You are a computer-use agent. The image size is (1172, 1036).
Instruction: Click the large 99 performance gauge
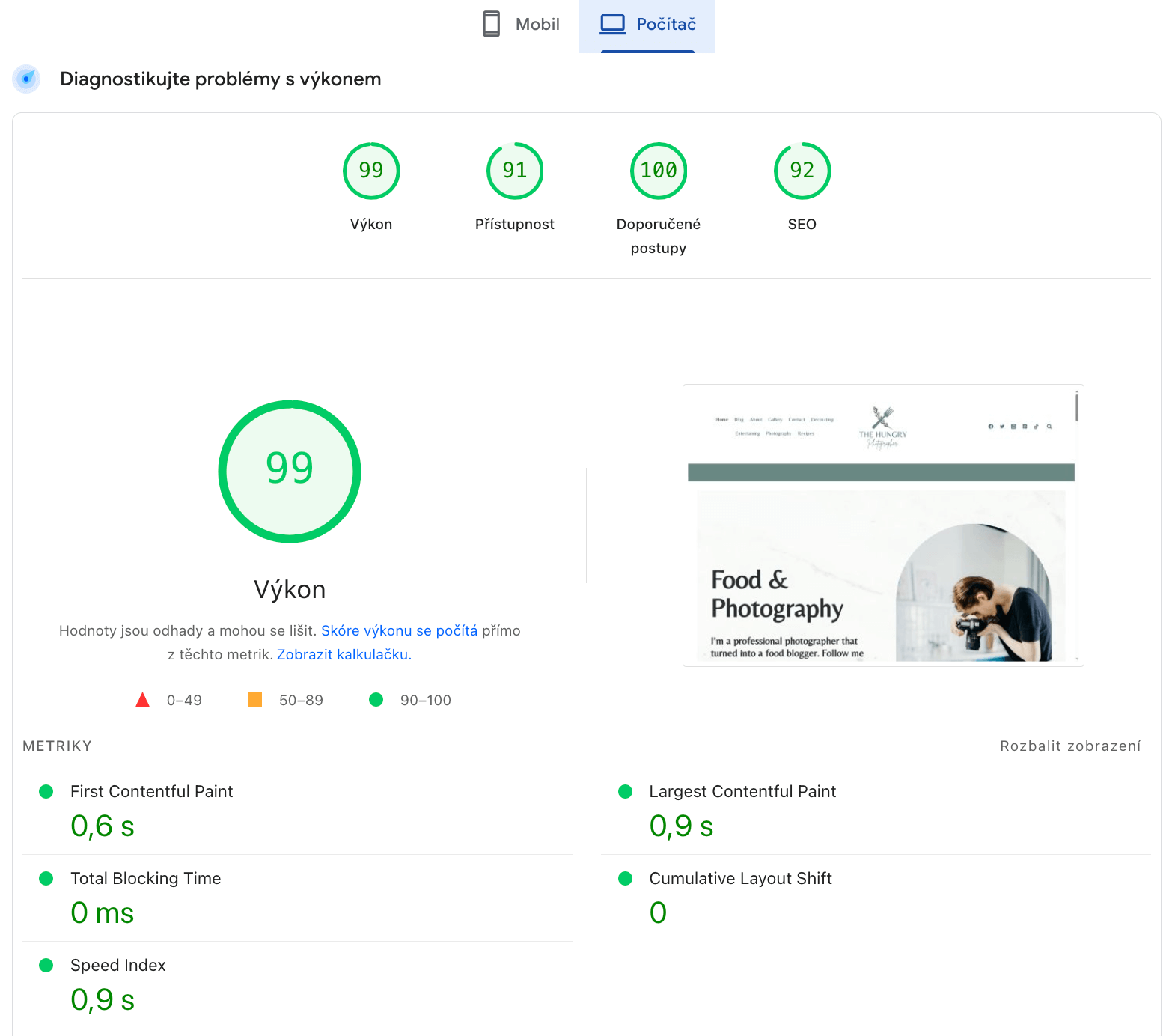pyautogui.click(x=290, y=472)
